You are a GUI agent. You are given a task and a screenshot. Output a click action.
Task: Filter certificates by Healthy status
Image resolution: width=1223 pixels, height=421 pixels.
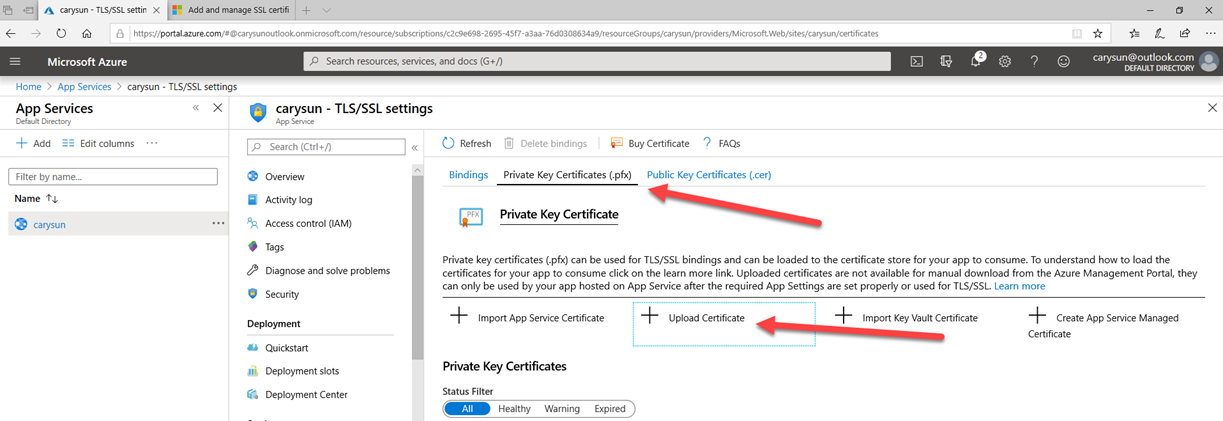(x=514, y=408)
